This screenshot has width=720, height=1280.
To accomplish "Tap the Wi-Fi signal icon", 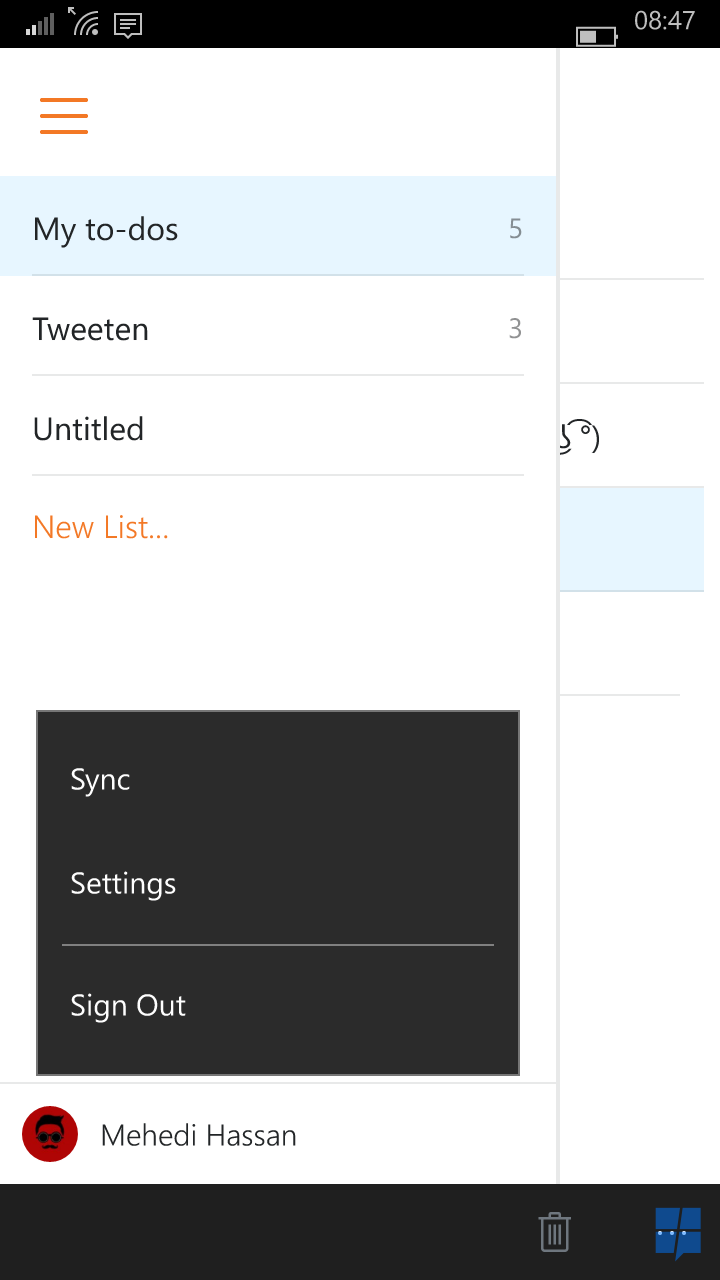I will click(84, 21).
